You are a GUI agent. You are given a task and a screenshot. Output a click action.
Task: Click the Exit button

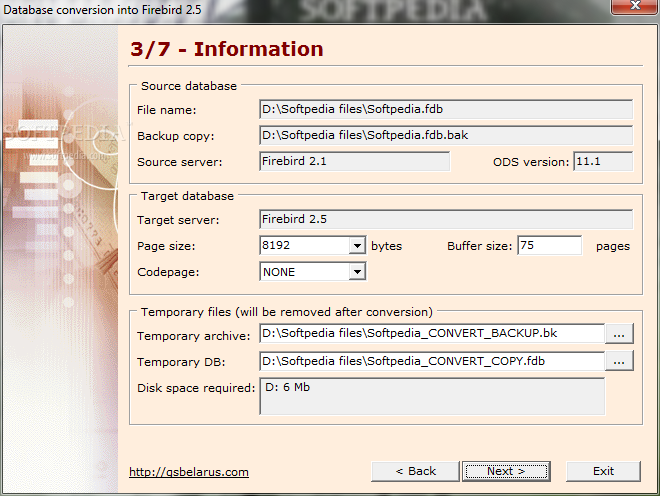coord(603,471)
